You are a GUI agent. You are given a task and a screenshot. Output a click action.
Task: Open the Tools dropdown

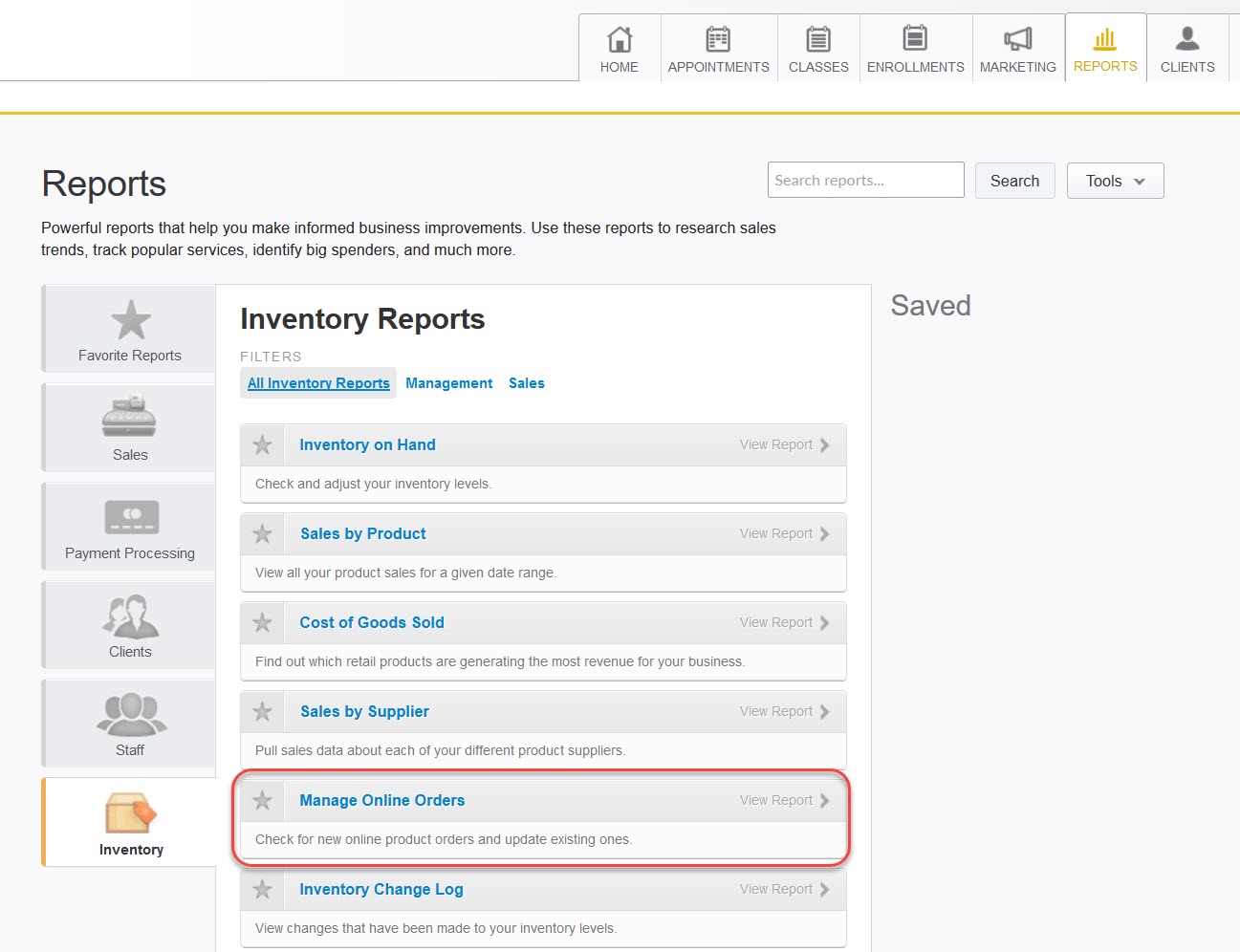[1114, 181]
